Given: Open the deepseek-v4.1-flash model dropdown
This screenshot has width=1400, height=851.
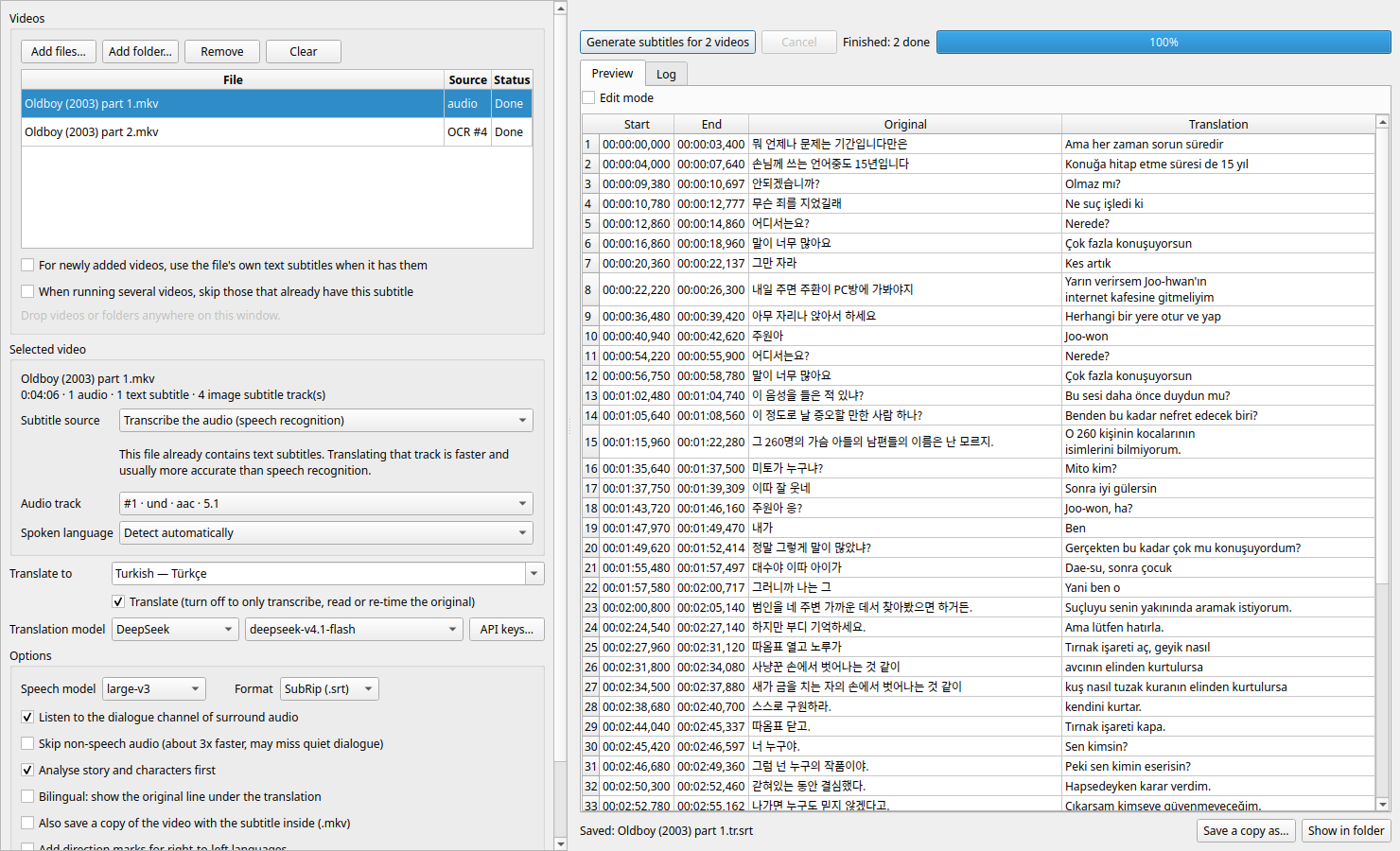Looking at the screenshot, I should 354,630.
